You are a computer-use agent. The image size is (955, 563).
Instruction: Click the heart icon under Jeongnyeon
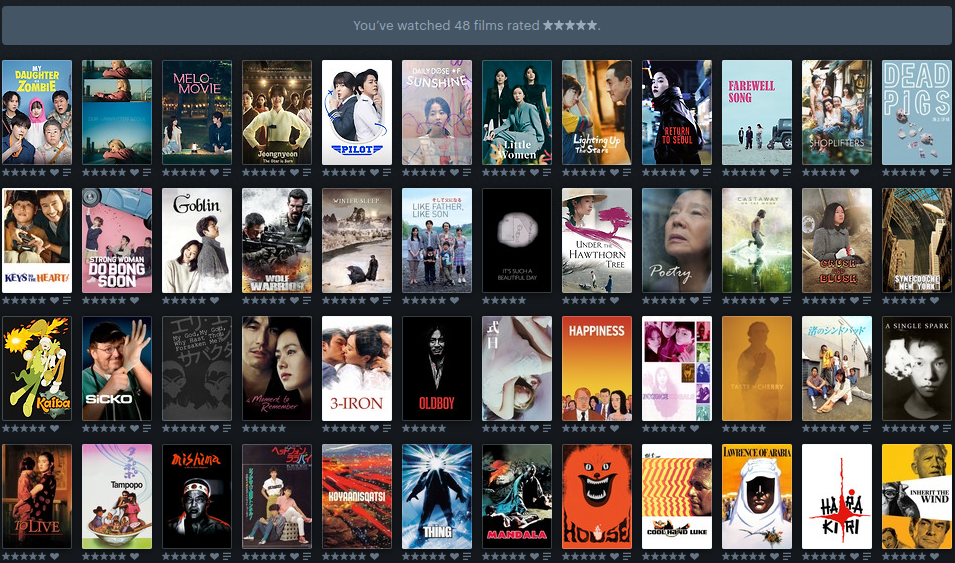(294, 172)
